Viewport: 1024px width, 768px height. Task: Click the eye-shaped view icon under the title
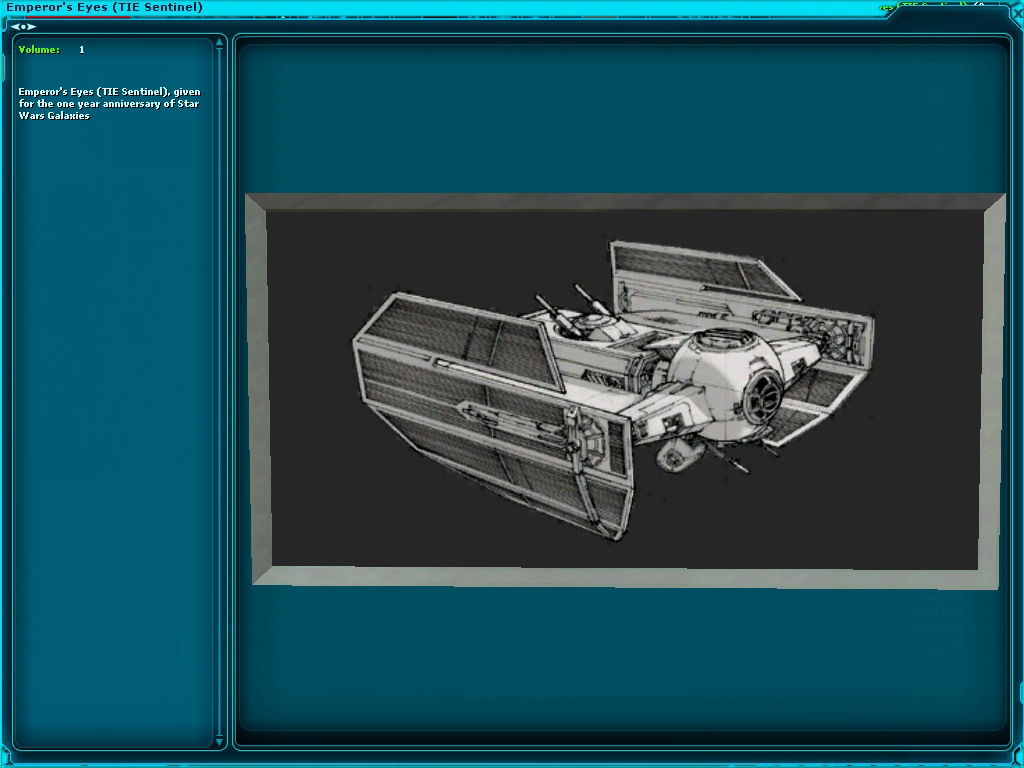[23, 27]
